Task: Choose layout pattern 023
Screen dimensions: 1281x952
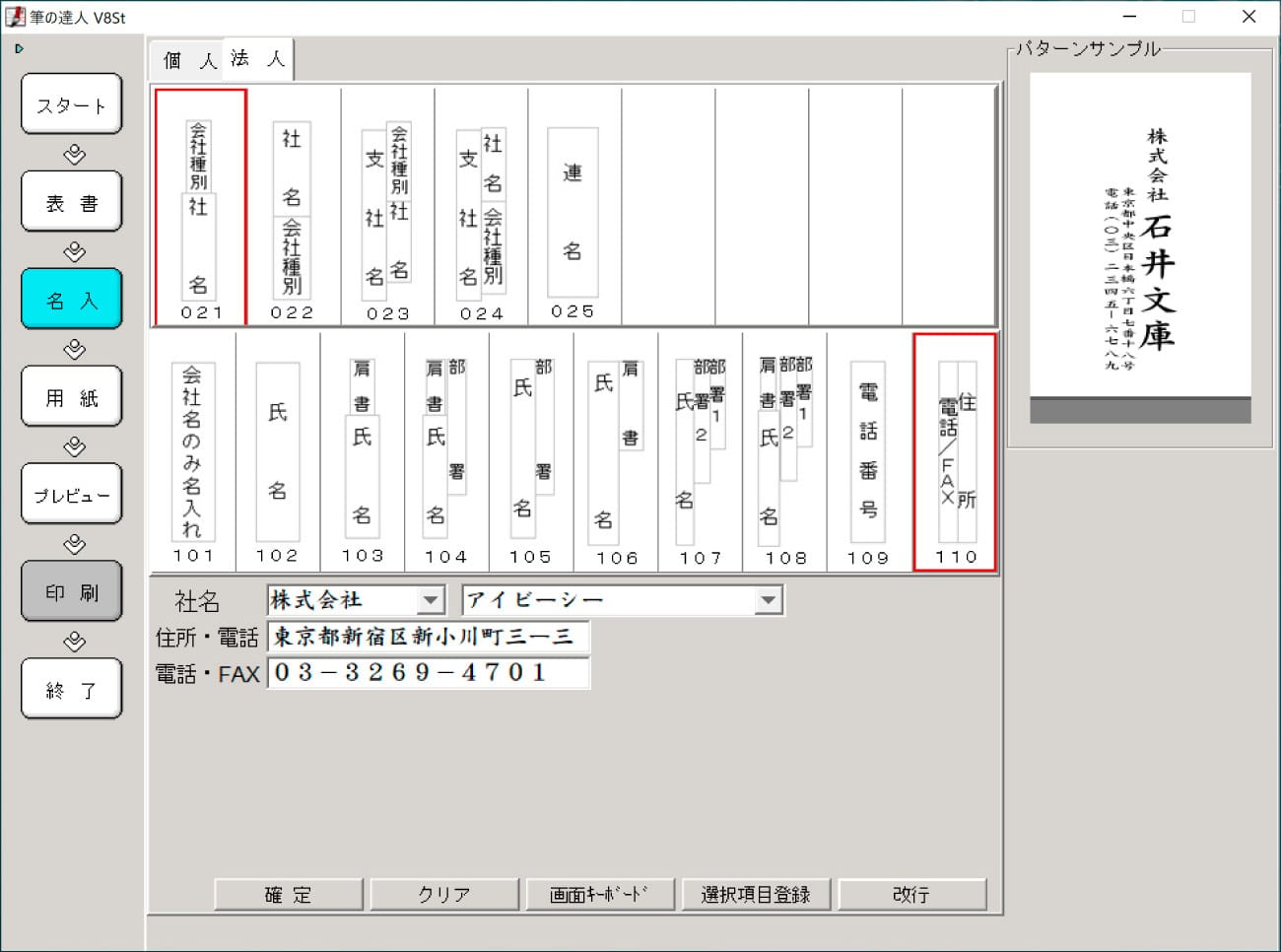Action: point(387,207)
